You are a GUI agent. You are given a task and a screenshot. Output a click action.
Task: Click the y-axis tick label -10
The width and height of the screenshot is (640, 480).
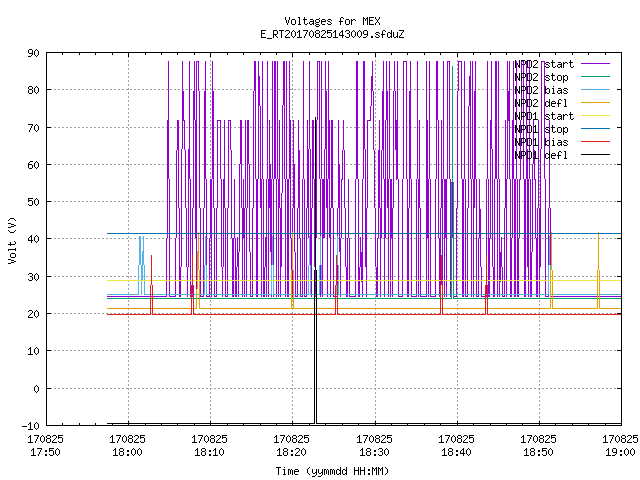(x=31, y=426)
